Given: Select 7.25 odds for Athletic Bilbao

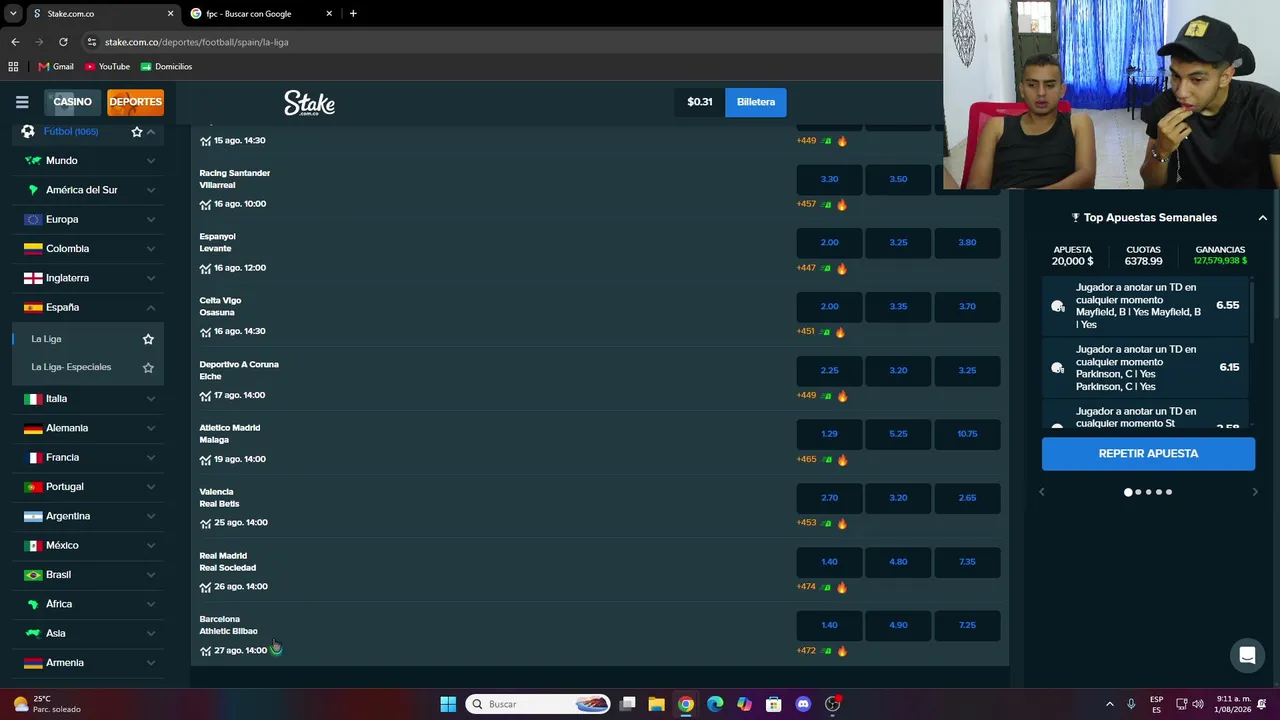Looking at the screenshot, I should click(967, 625).
